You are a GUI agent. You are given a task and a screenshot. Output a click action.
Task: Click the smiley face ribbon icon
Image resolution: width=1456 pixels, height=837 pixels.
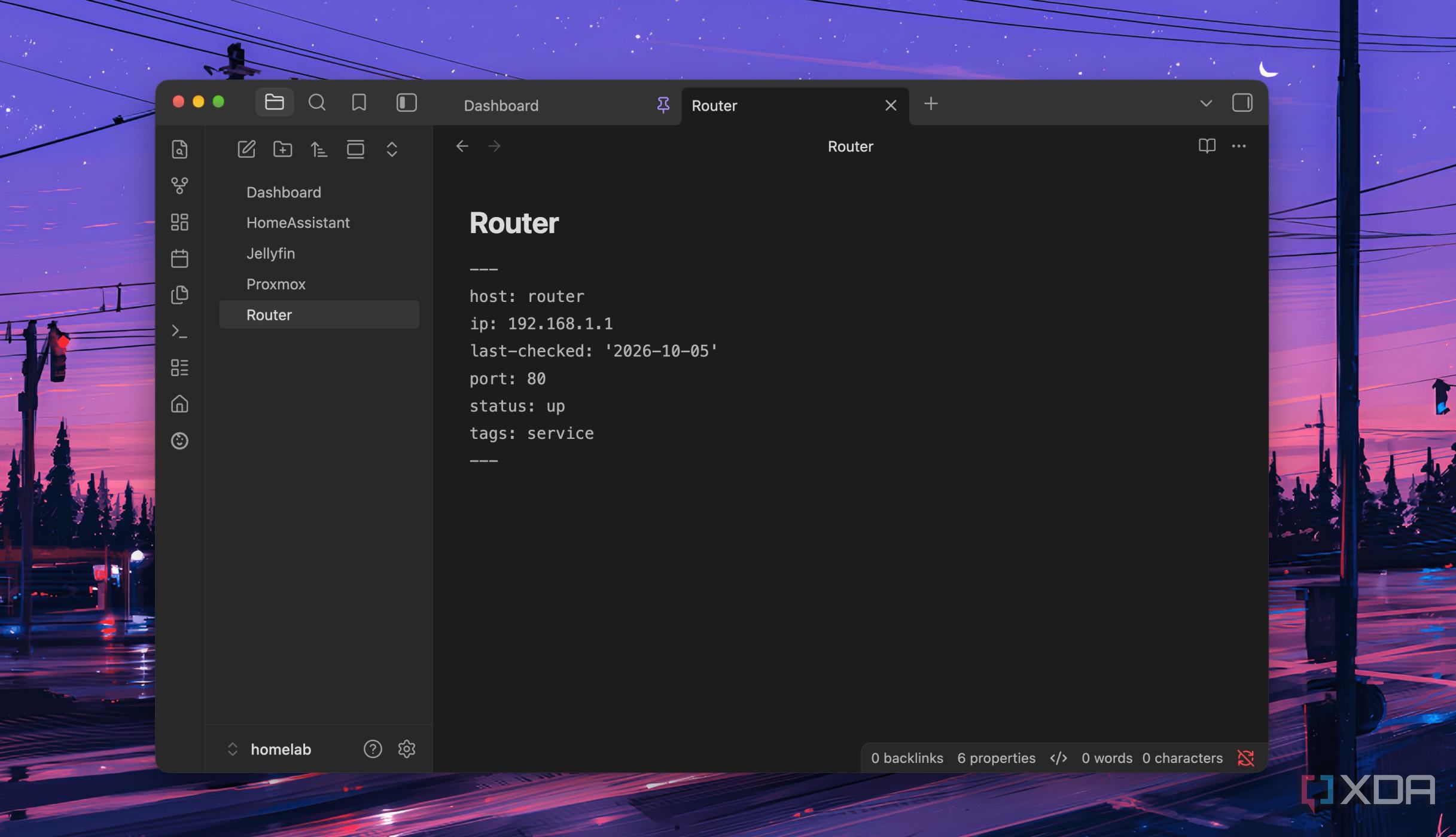179,441
